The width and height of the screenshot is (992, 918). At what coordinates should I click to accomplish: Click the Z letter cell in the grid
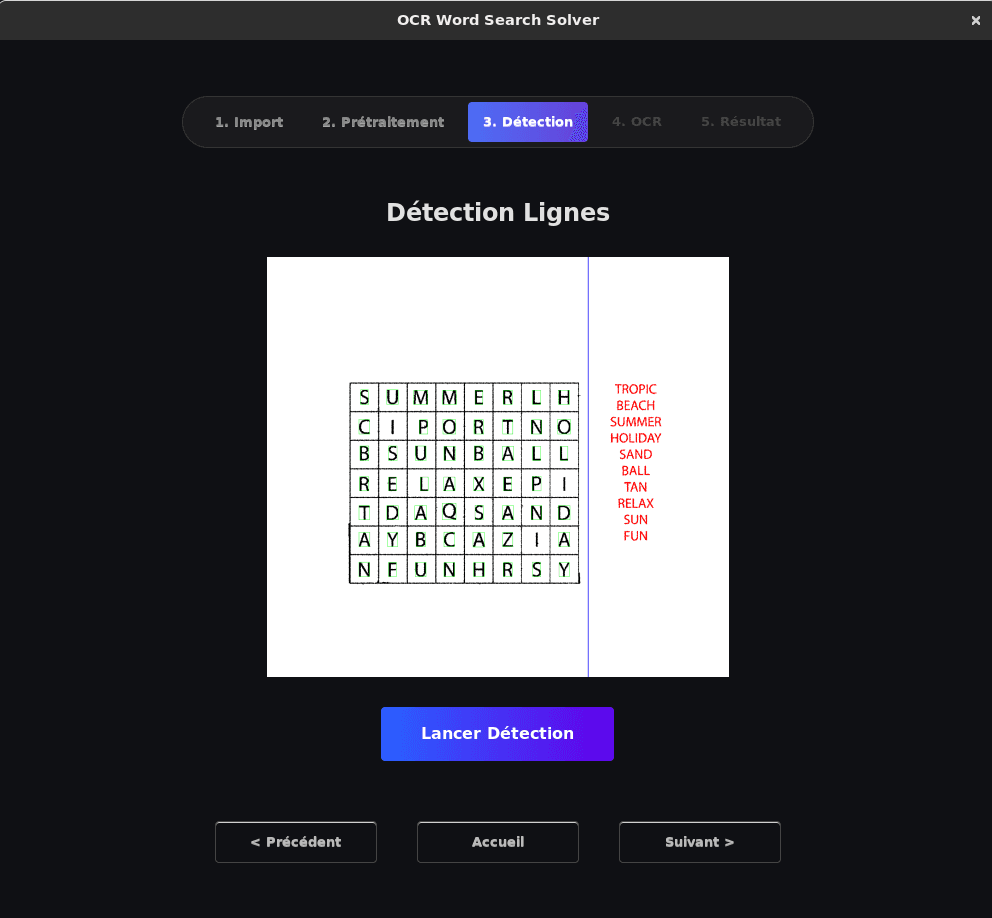(507, 541)
